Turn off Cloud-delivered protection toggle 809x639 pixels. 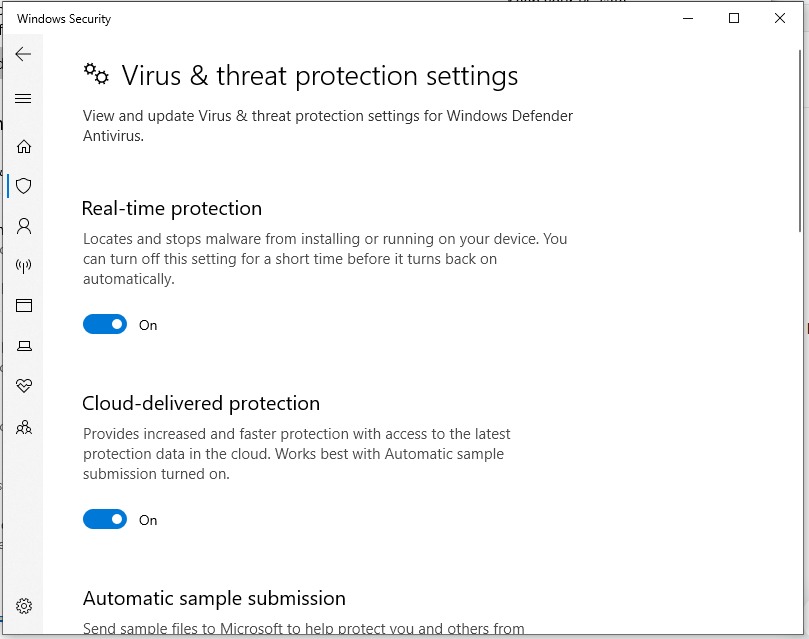pyautogui.click(x=105, y=520)
